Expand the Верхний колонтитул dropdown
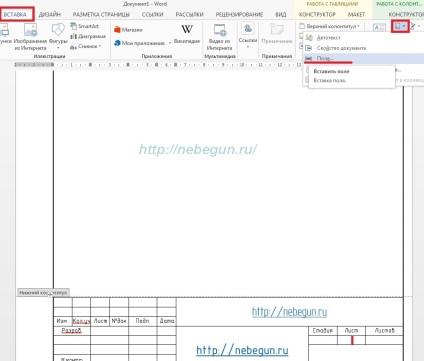Viewport: 424px width, 361px height. (x=330, y=26)
